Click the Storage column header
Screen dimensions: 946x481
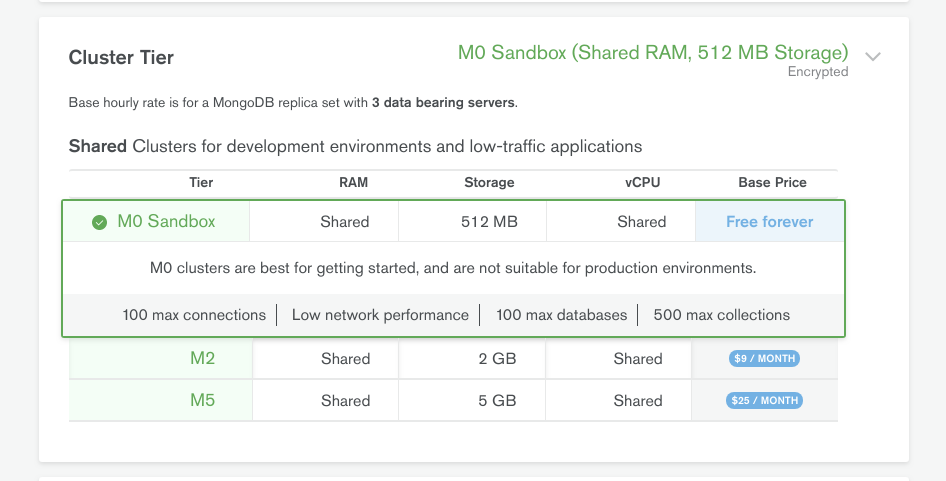pos(489,183)
